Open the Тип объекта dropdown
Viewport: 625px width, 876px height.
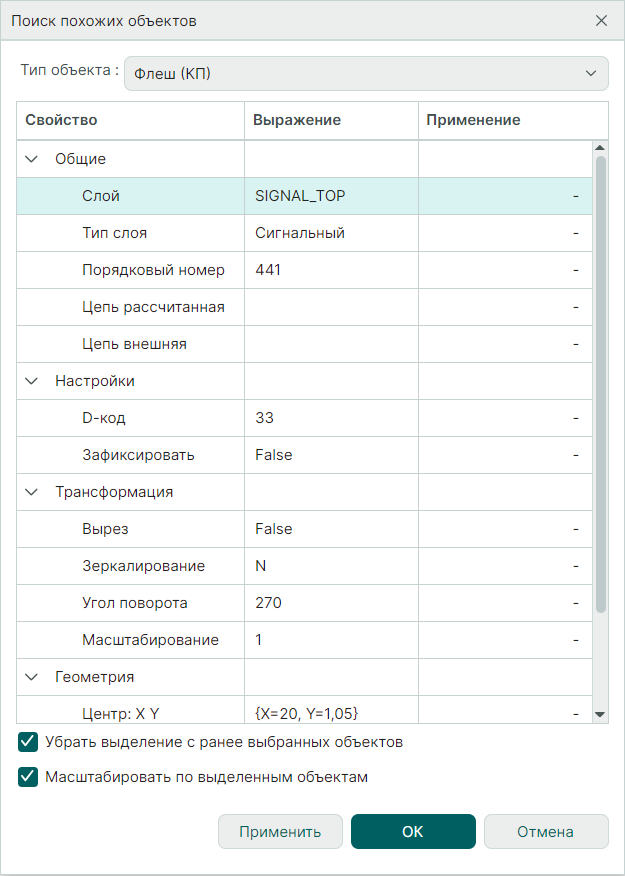tap(366, 74)
